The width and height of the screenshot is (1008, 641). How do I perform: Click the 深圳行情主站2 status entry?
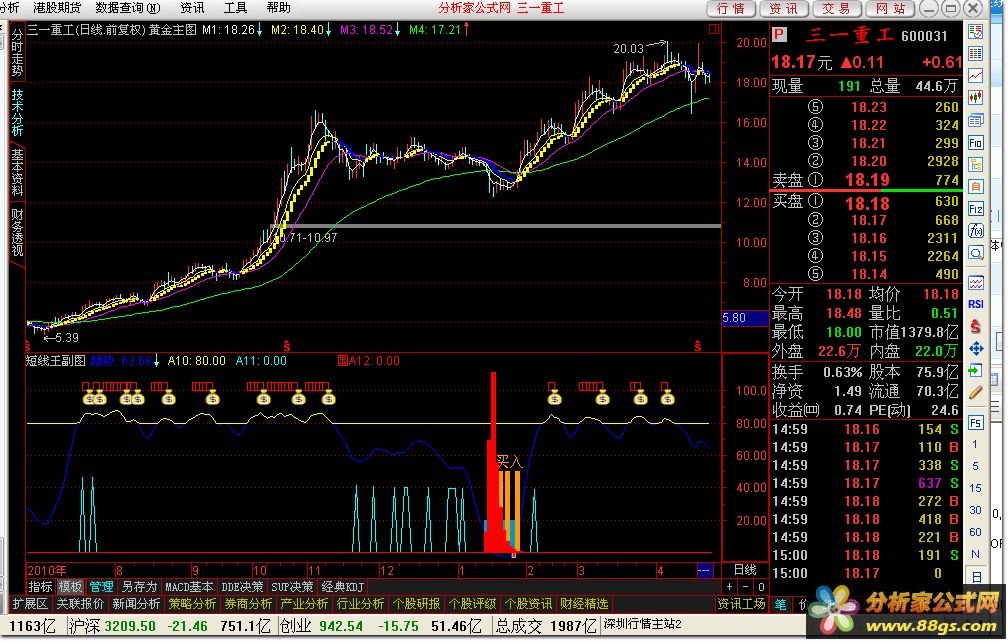coord(642,624)
